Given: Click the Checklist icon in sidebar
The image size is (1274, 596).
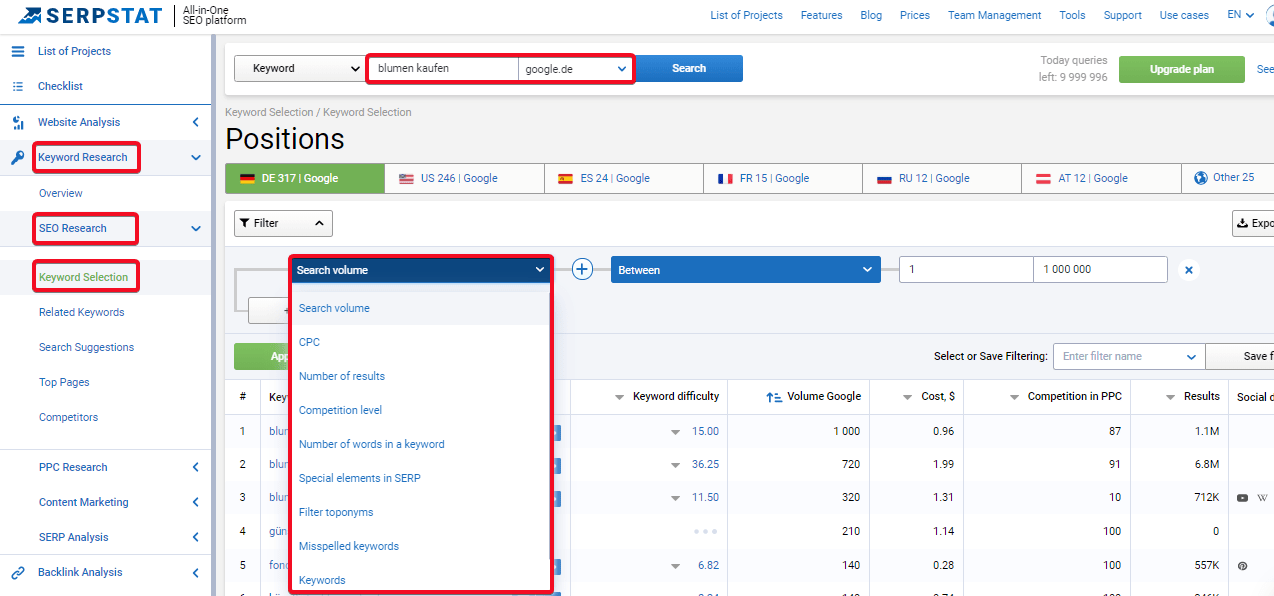Looking at the screenshot, I should 18,86.
